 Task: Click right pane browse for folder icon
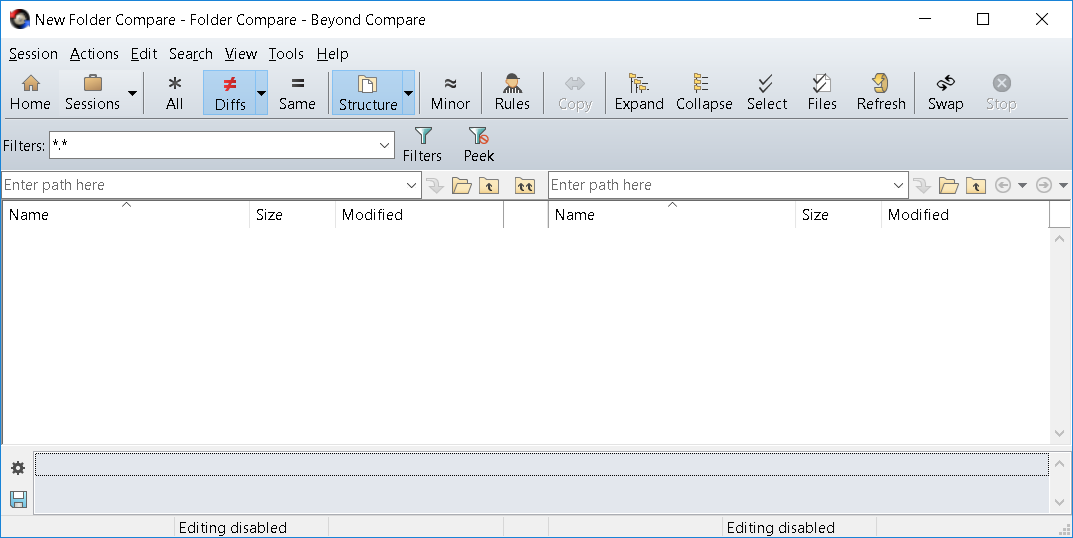pos(948,185)
